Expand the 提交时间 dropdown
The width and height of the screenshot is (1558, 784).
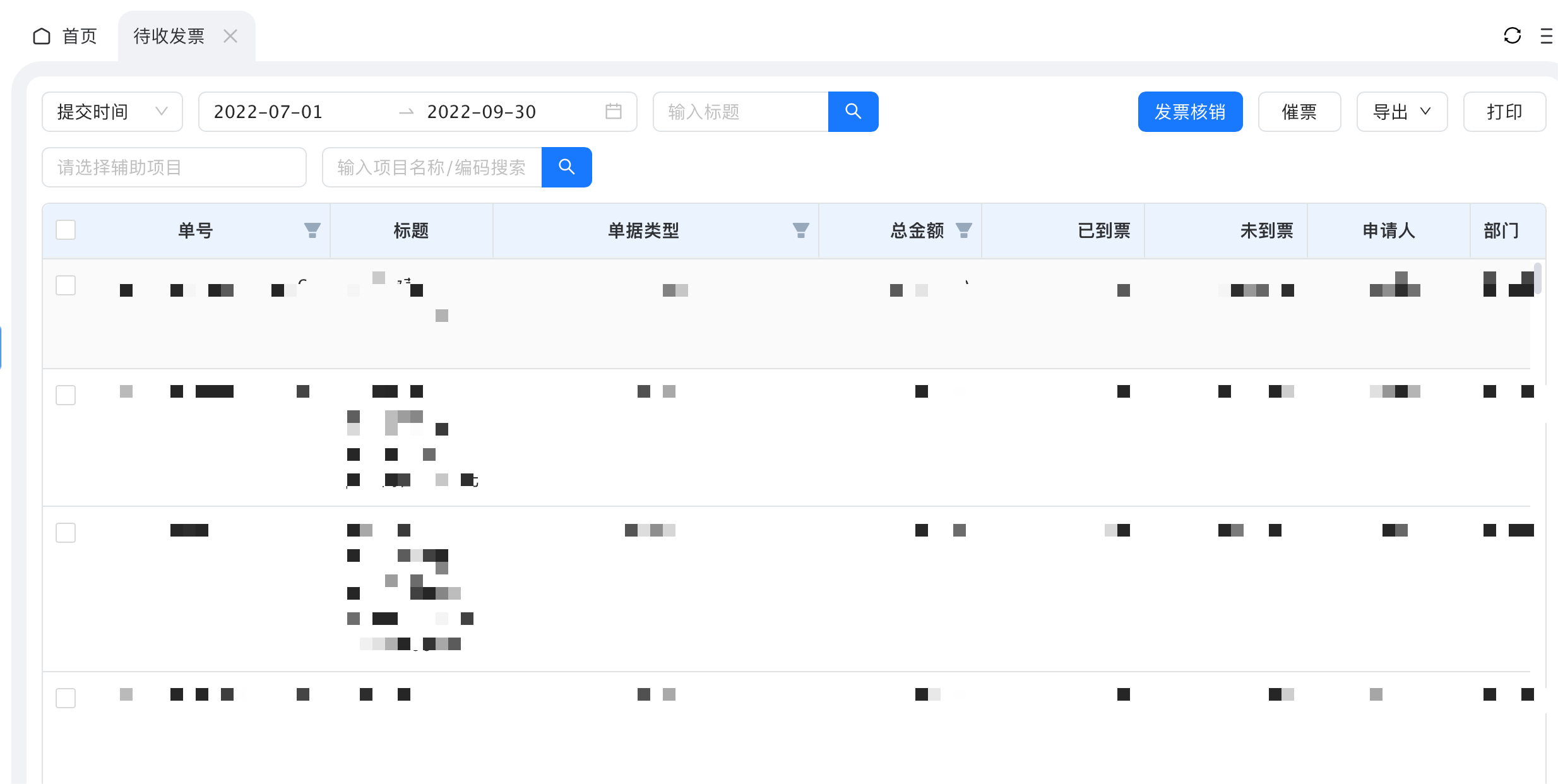click(x=112, y=112)
